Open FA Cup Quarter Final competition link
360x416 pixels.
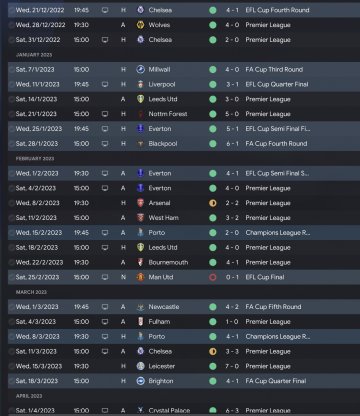point(276,381)
